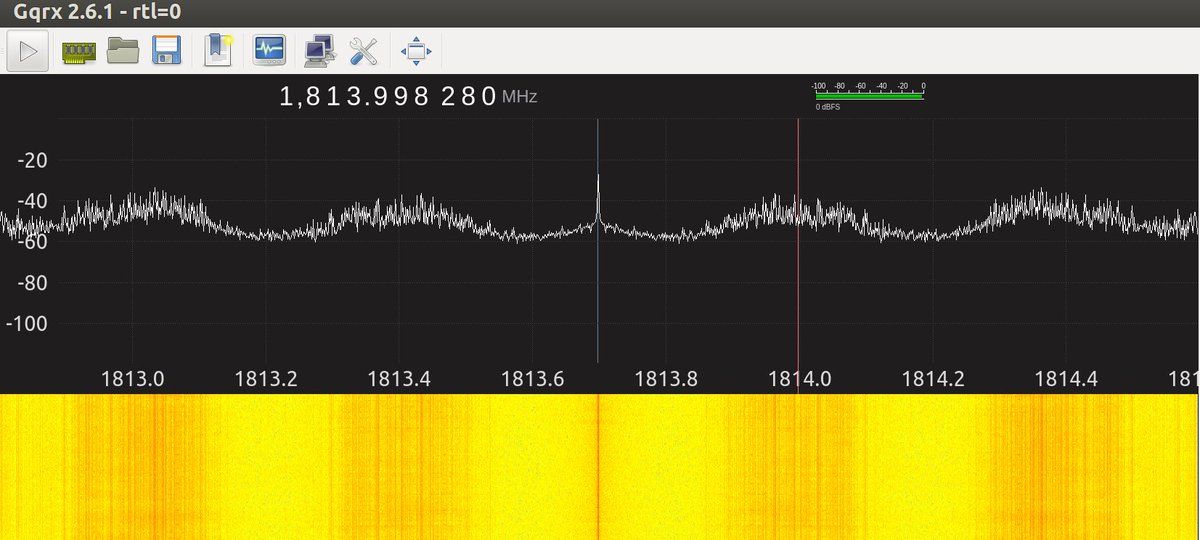The width and height of the screenshot is (1200, 540).
Task: Toggle full screen mode with arrows icon
Action: (415, 50)
